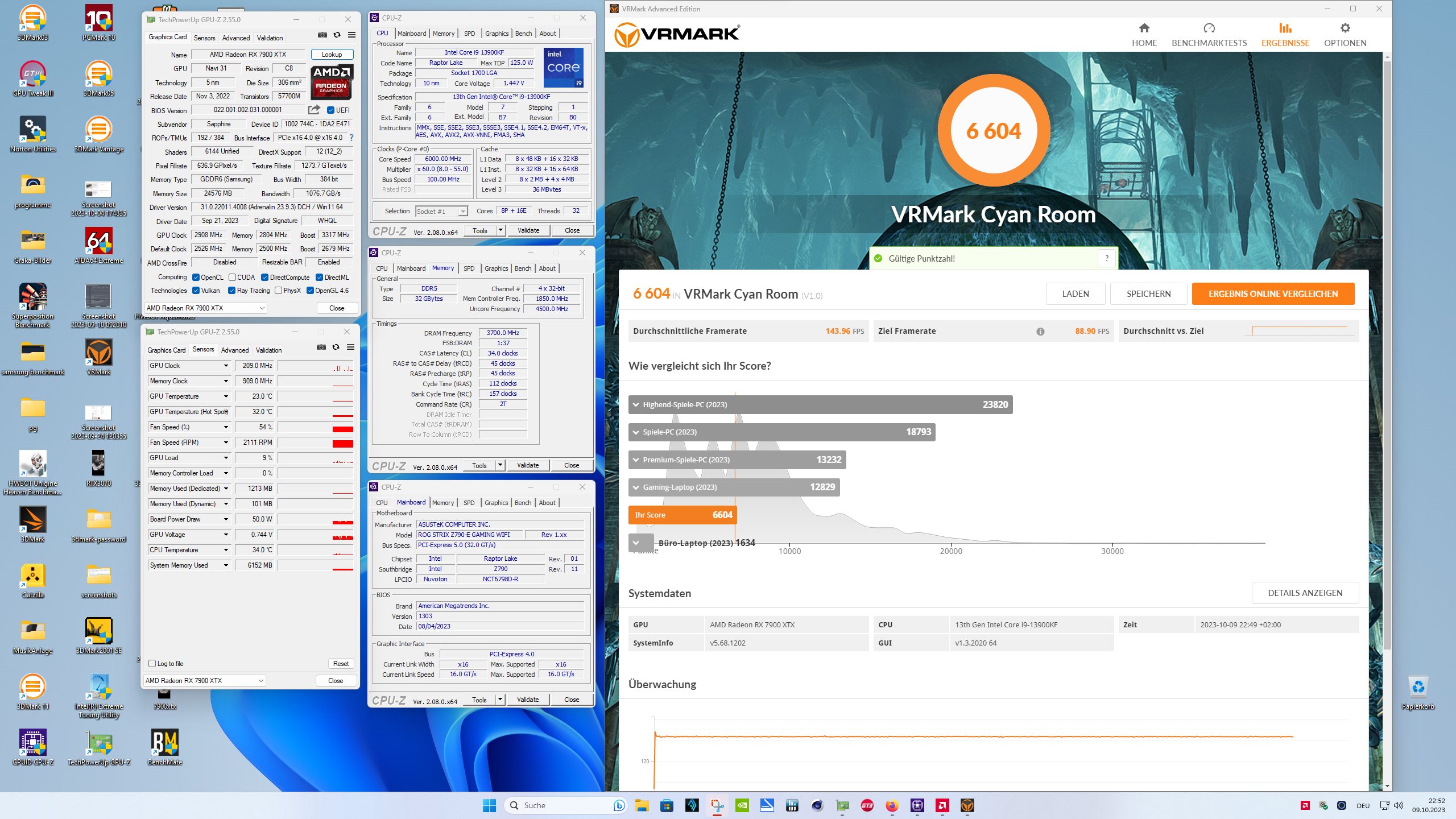1456x819 pixels.
Task: Open the VRMark desktop shortcut
Action: pos(98,357)
